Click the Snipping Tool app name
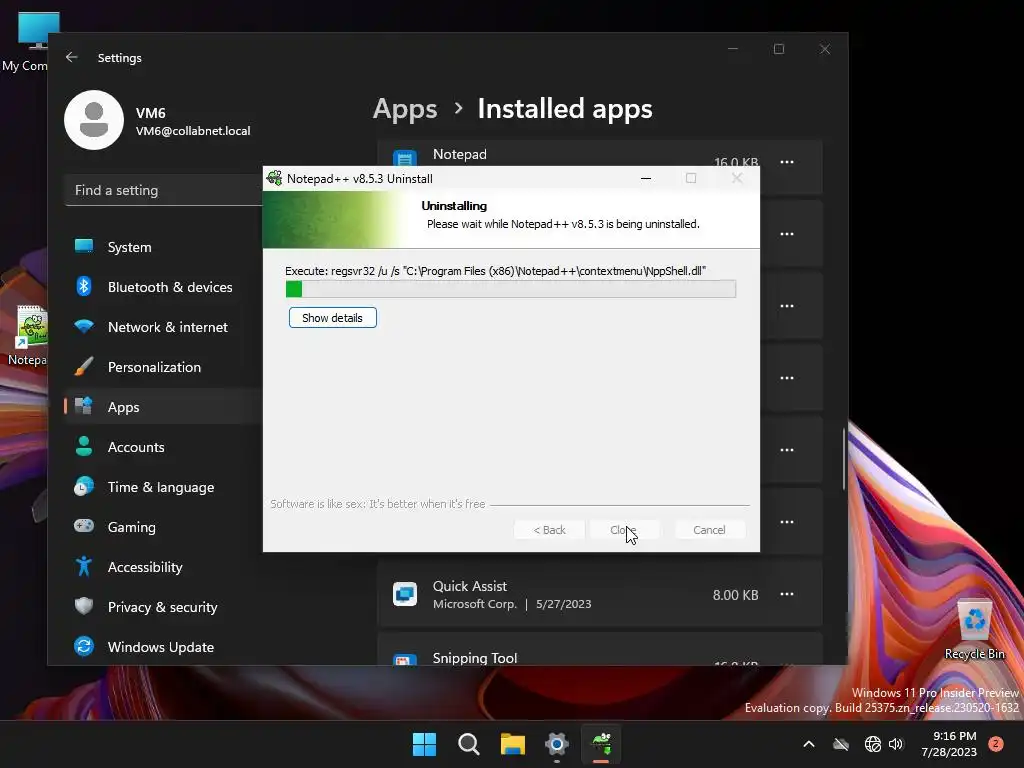Viewport: 1024px width, 768px height. 475,658
